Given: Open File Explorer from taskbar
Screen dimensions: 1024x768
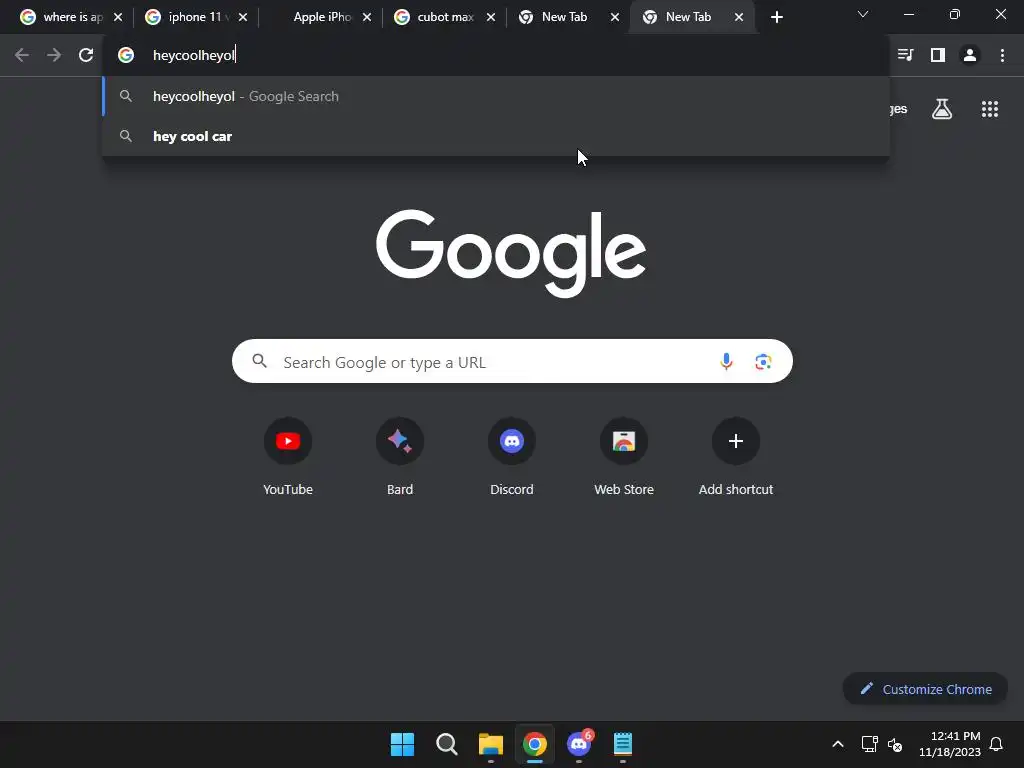Looking at the screenshot, I should 490,744.
